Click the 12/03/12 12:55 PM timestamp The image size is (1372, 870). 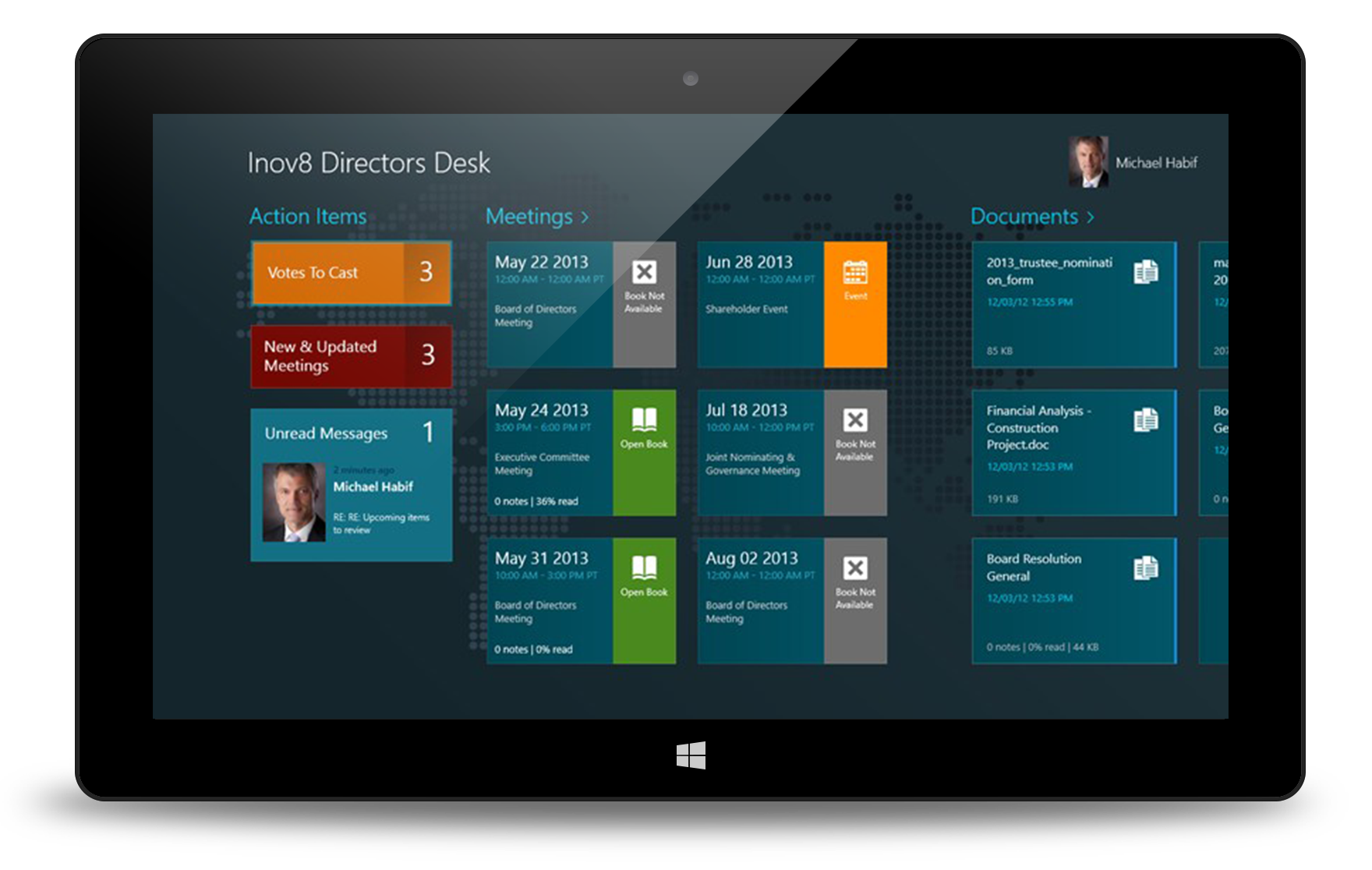[1030, 302]
